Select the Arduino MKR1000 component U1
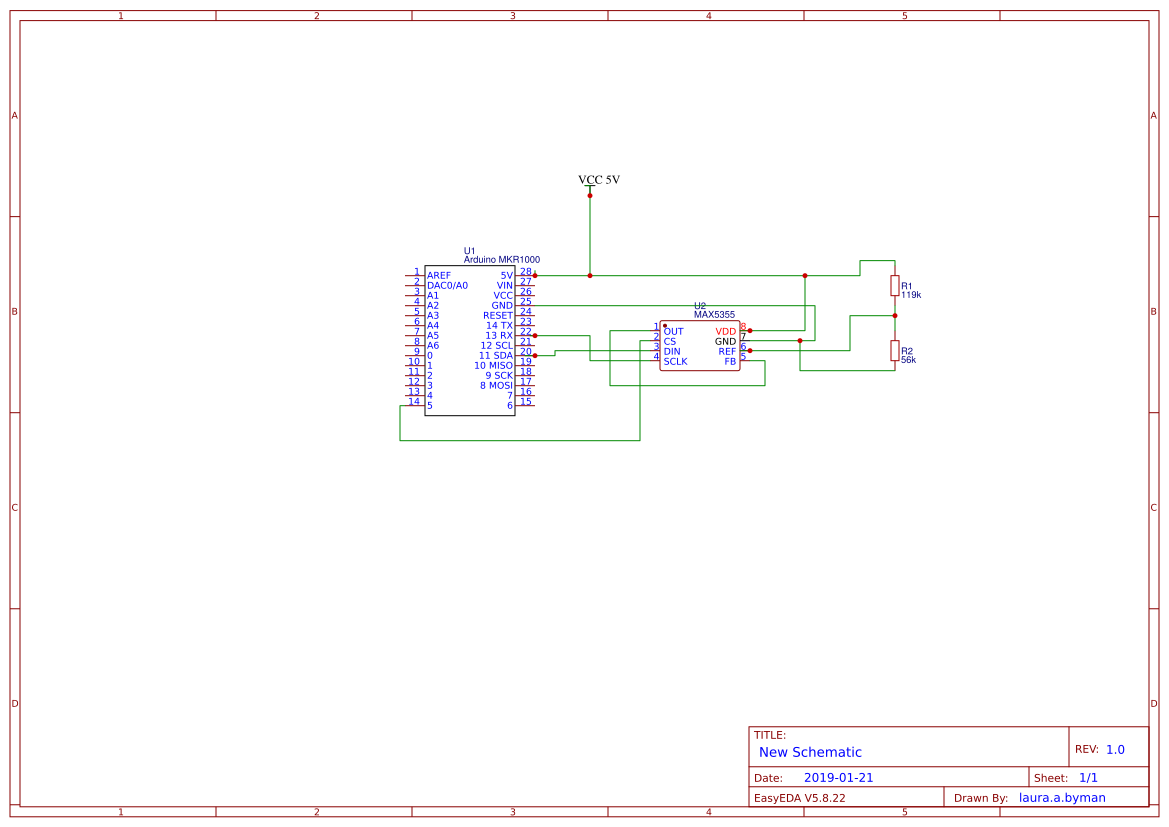This screenshot has width=1169, height=827. point(470,340)
